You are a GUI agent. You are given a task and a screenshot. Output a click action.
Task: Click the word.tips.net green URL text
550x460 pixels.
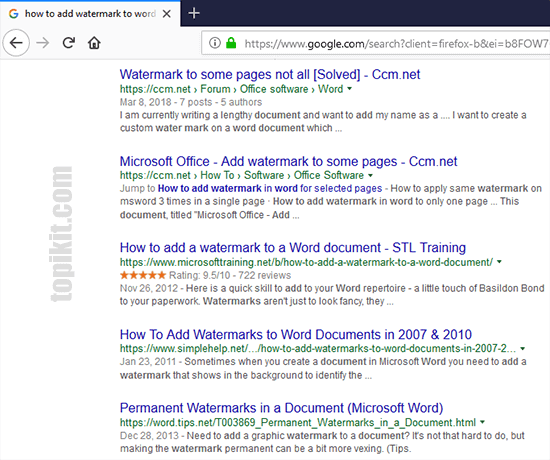click(298, 422)
